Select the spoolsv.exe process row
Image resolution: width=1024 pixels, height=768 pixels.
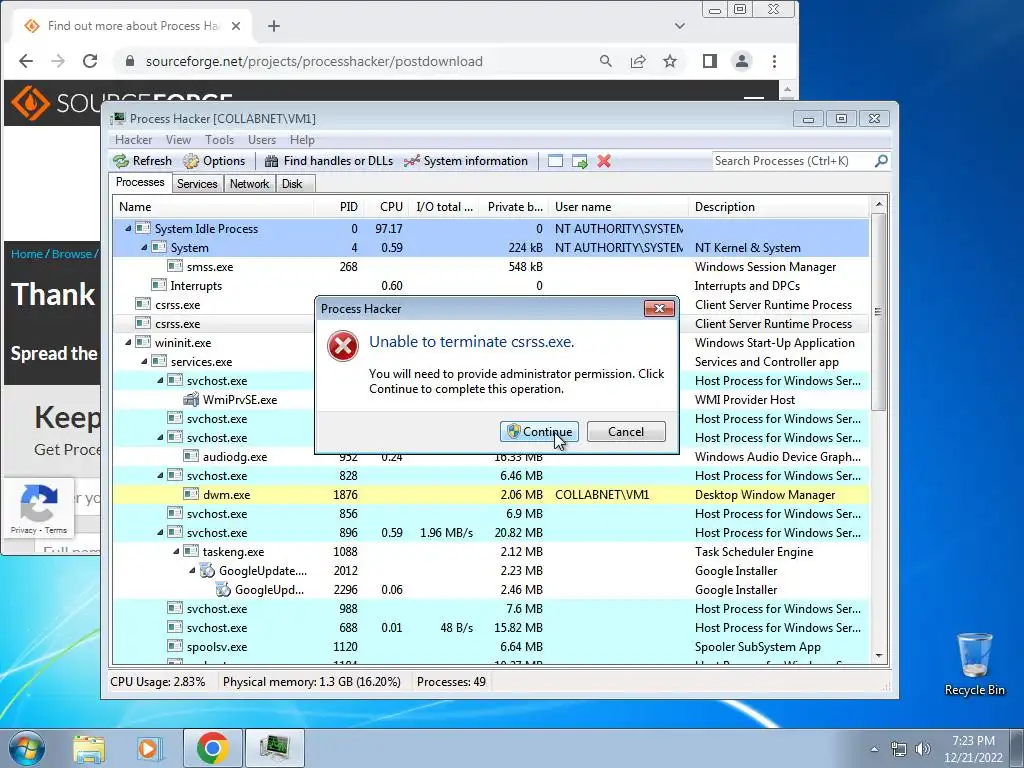[x=490, y=647]
